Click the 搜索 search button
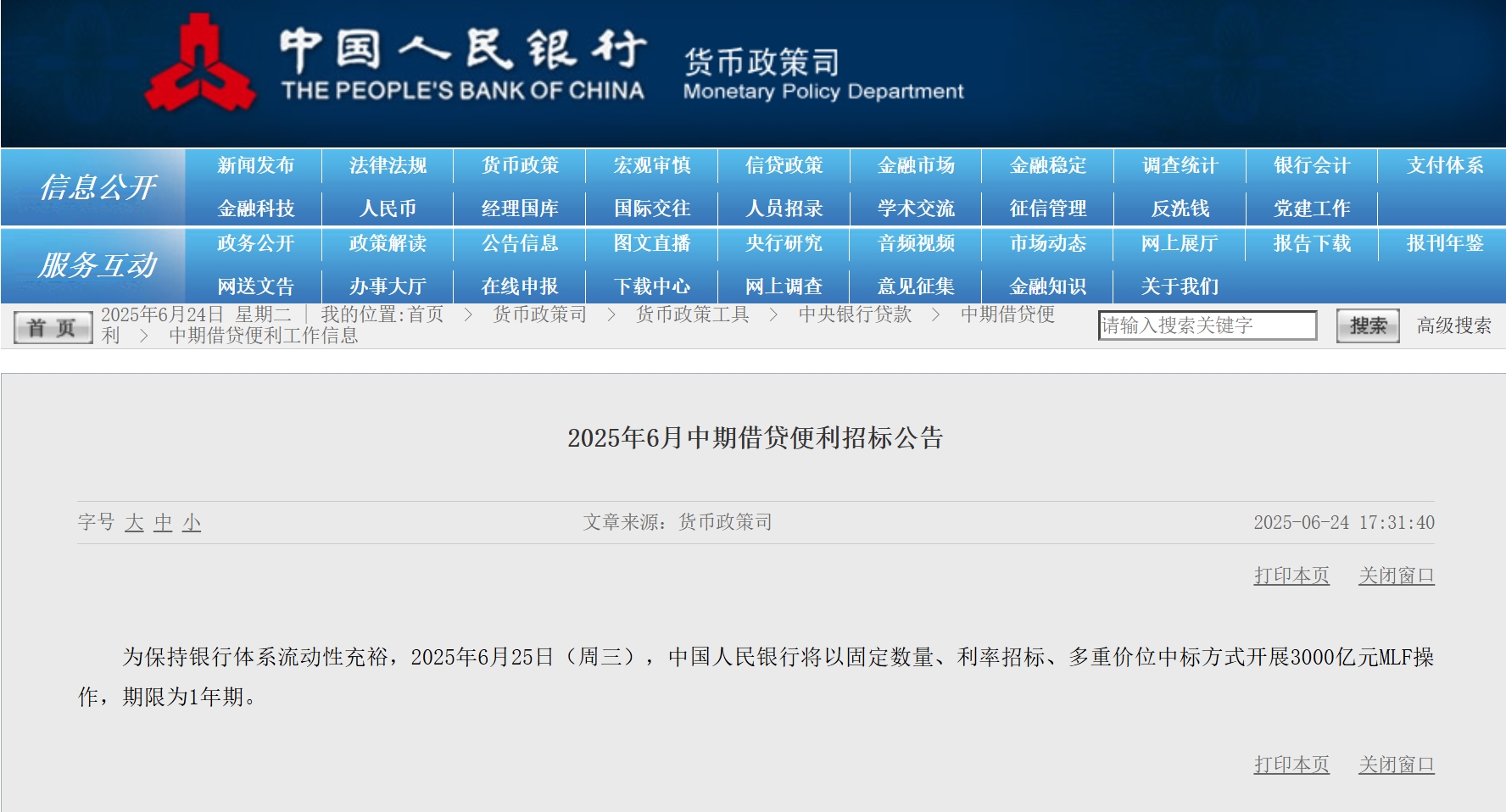Image resolution: width=1506 pixels, height=812 pixels. point(1368,325)
